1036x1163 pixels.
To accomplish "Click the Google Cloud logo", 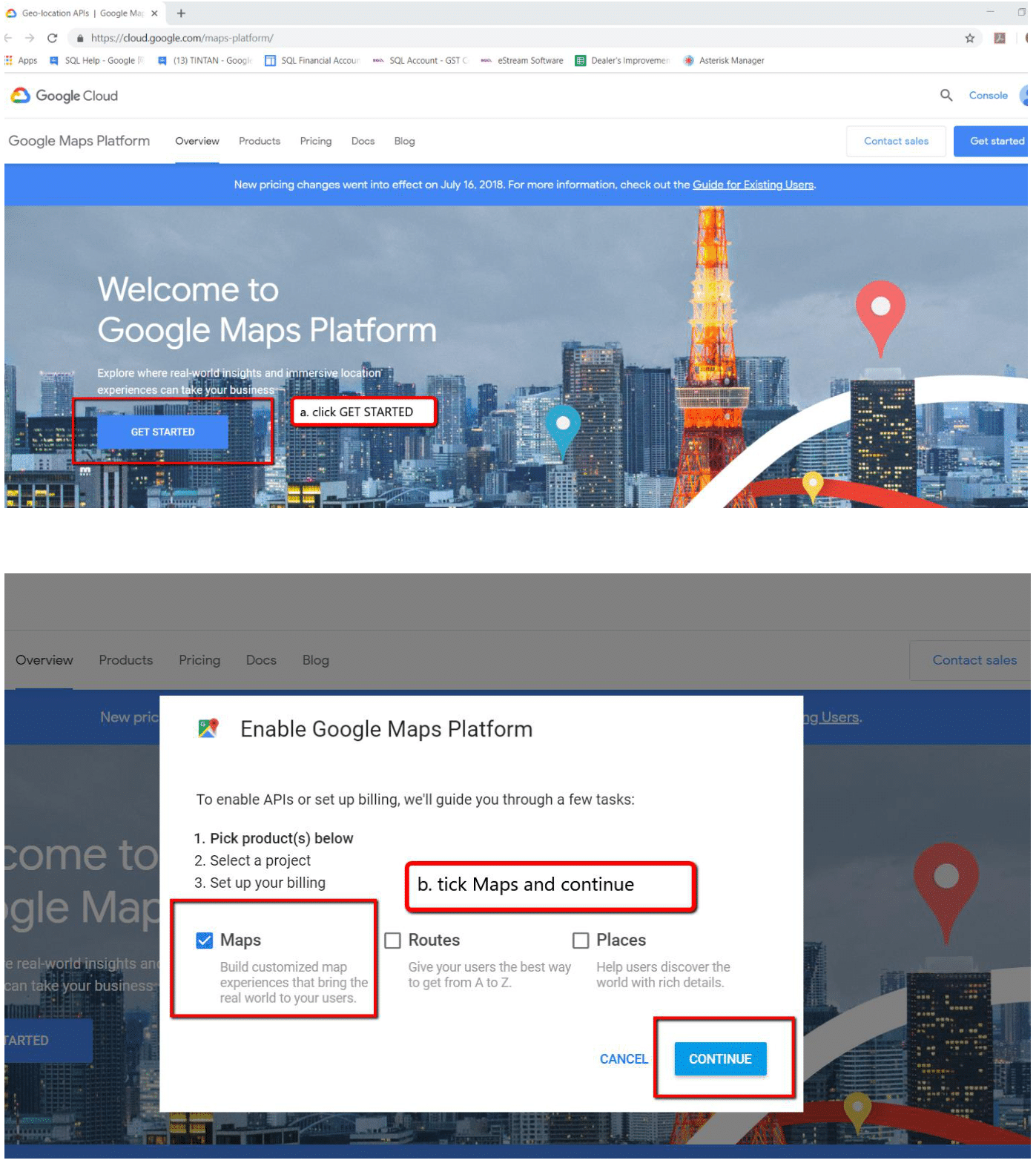I will (65, 96).
